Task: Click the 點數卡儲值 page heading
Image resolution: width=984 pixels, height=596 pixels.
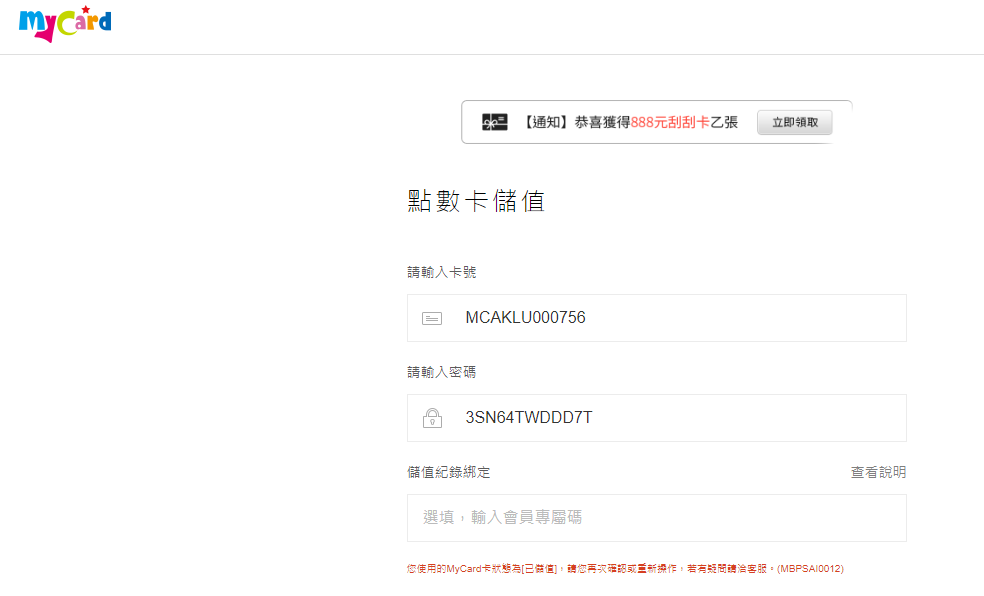Action: (x=476, y=201)
